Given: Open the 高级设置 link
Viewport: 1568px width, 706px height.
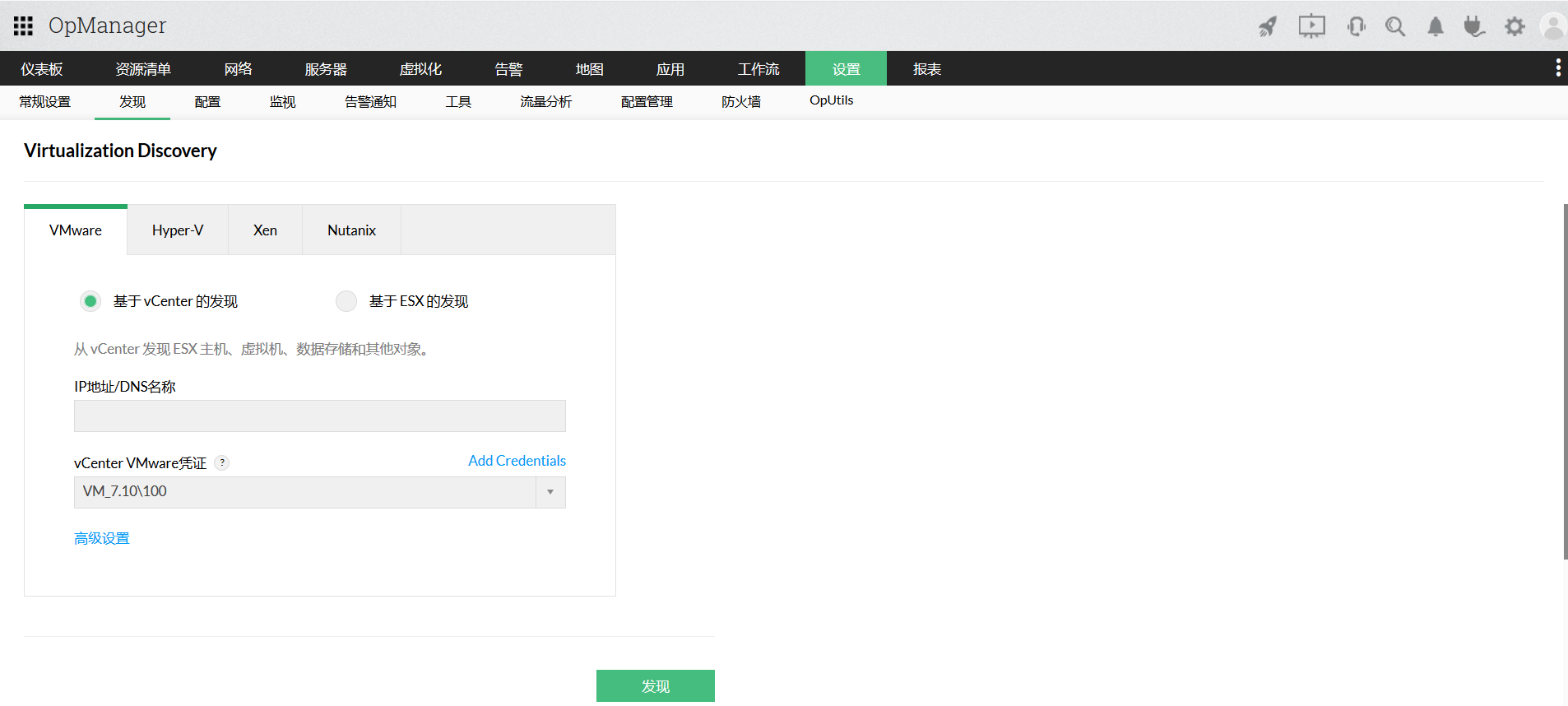Looking at the screenshot, I should click(x=102, y=538).
